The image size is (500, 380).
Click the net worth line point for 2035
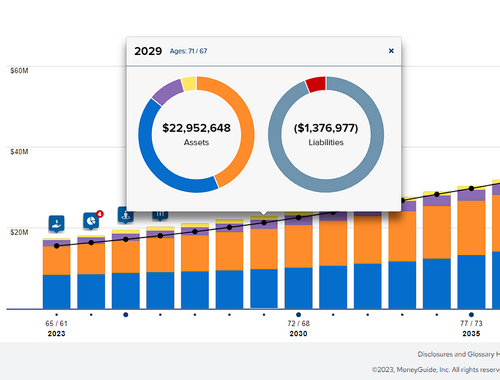(x=471, y=188)
